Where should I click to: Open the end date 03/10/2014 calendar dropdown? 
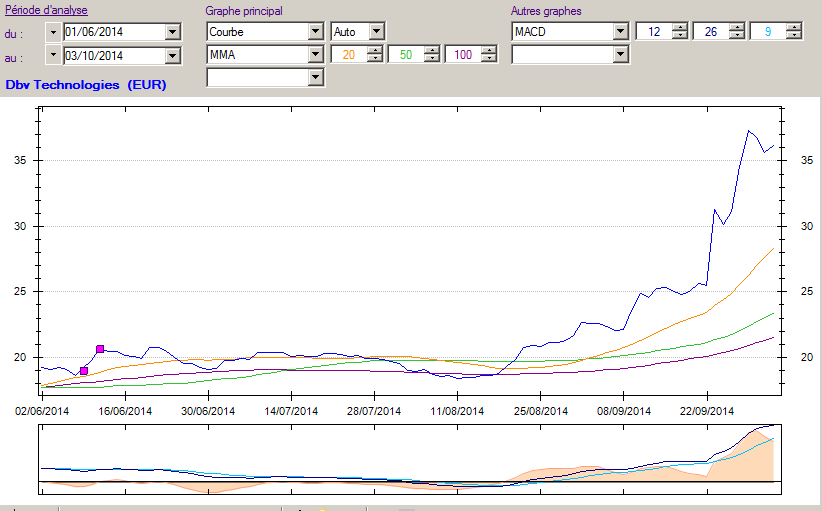click(172, 56)
